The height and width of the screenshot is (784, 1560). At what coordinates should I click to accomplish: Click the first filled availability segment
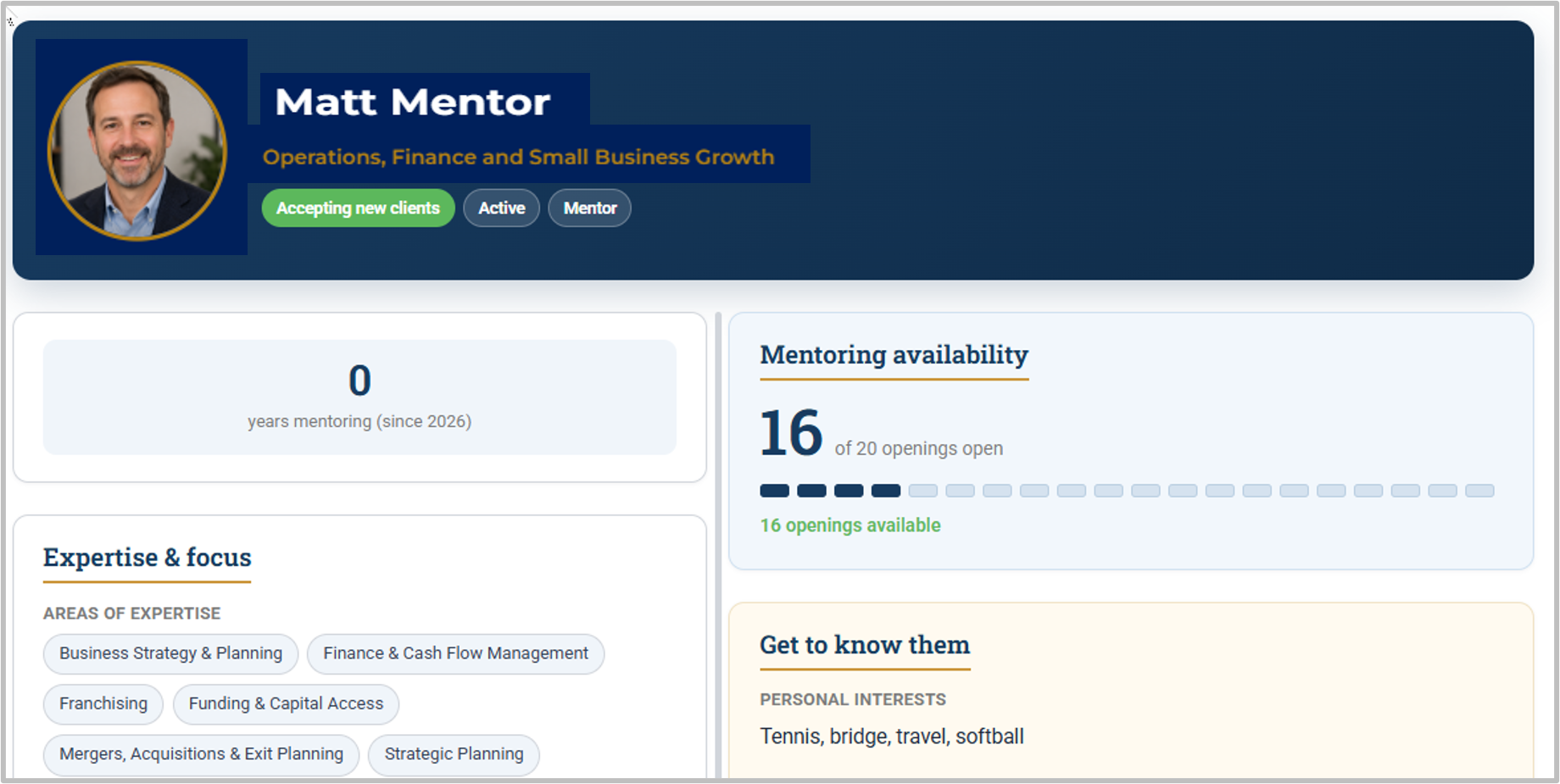(774, 491)
